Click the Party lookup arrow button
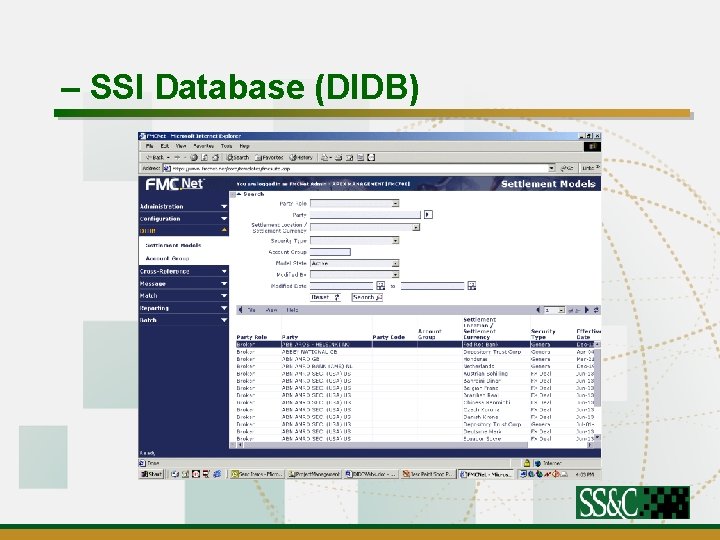720x540 pixels. (x=428, y=215)
